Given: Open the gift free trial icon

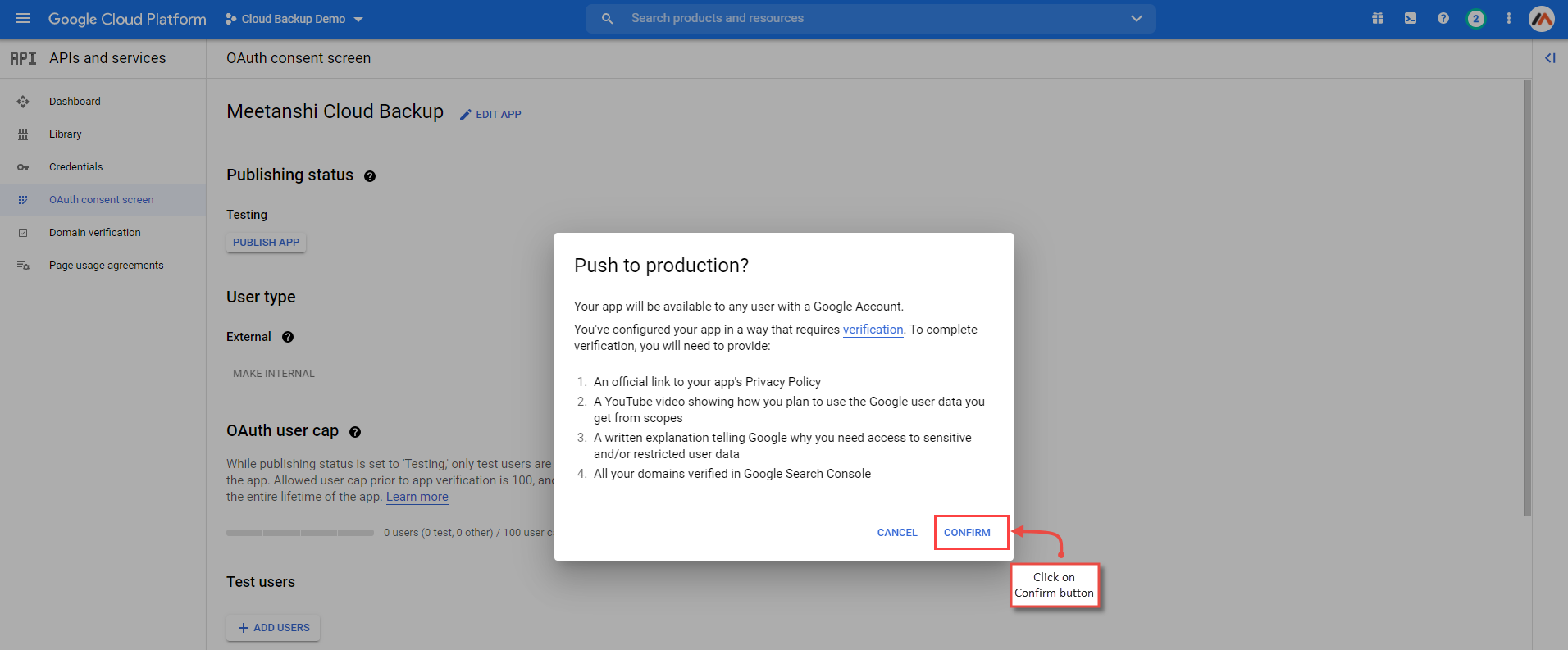Looking at the screenshot, I should click(x=1378, y=18).
